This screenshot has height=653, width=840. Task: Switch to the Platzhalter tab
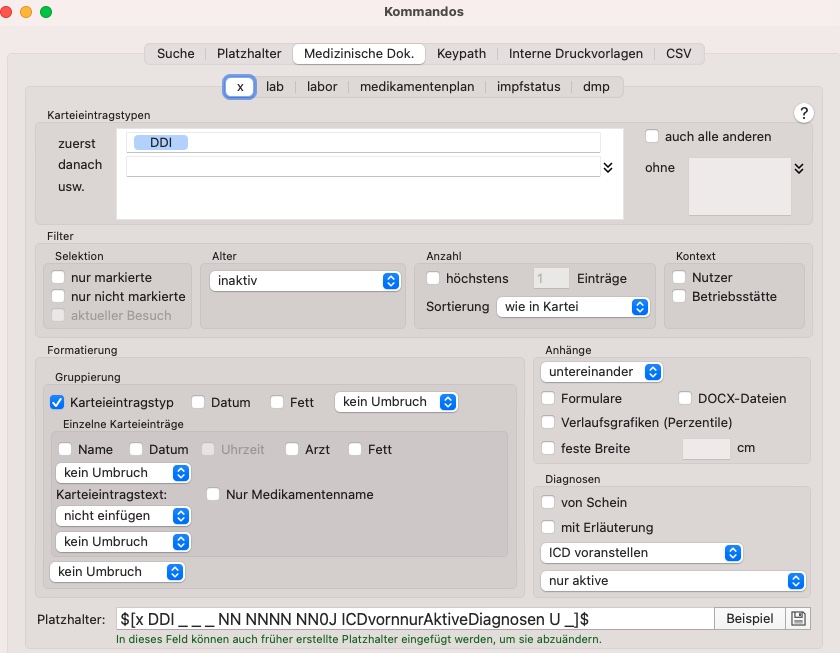coord(249,54)
